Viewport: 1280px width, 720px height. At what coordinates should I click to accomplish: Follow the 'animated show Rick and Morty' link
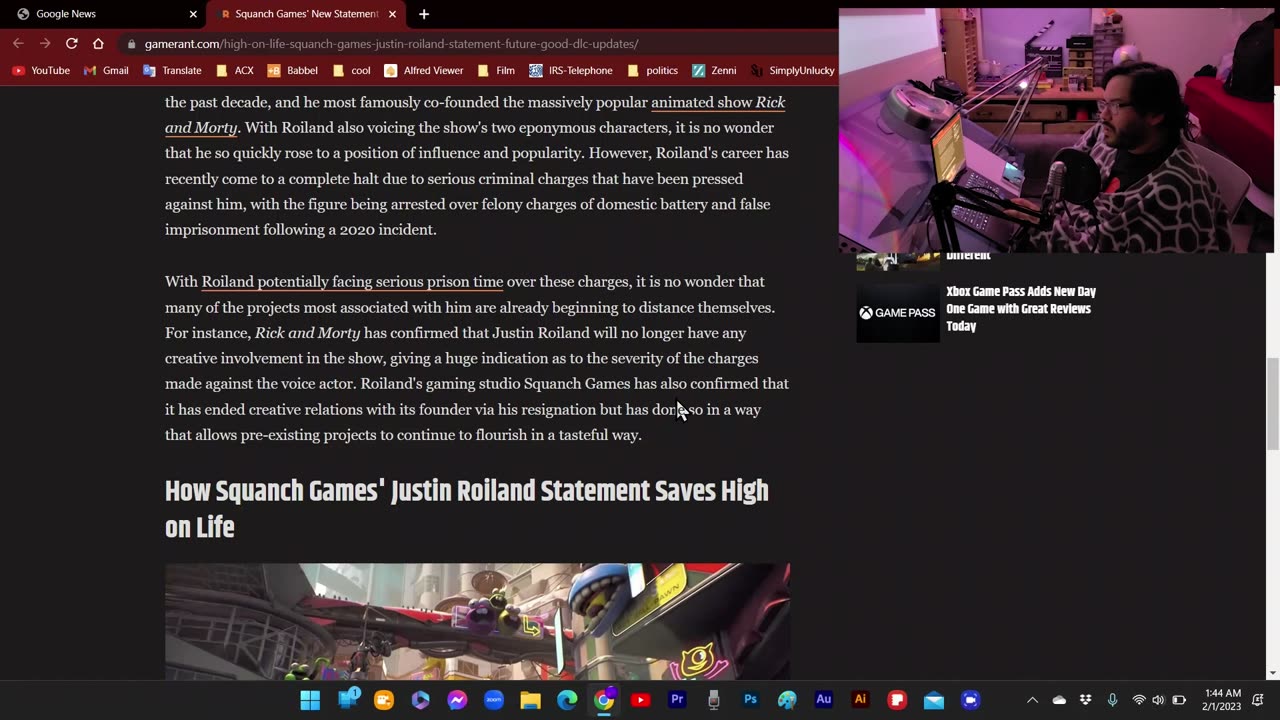click(x=718, y=102)
